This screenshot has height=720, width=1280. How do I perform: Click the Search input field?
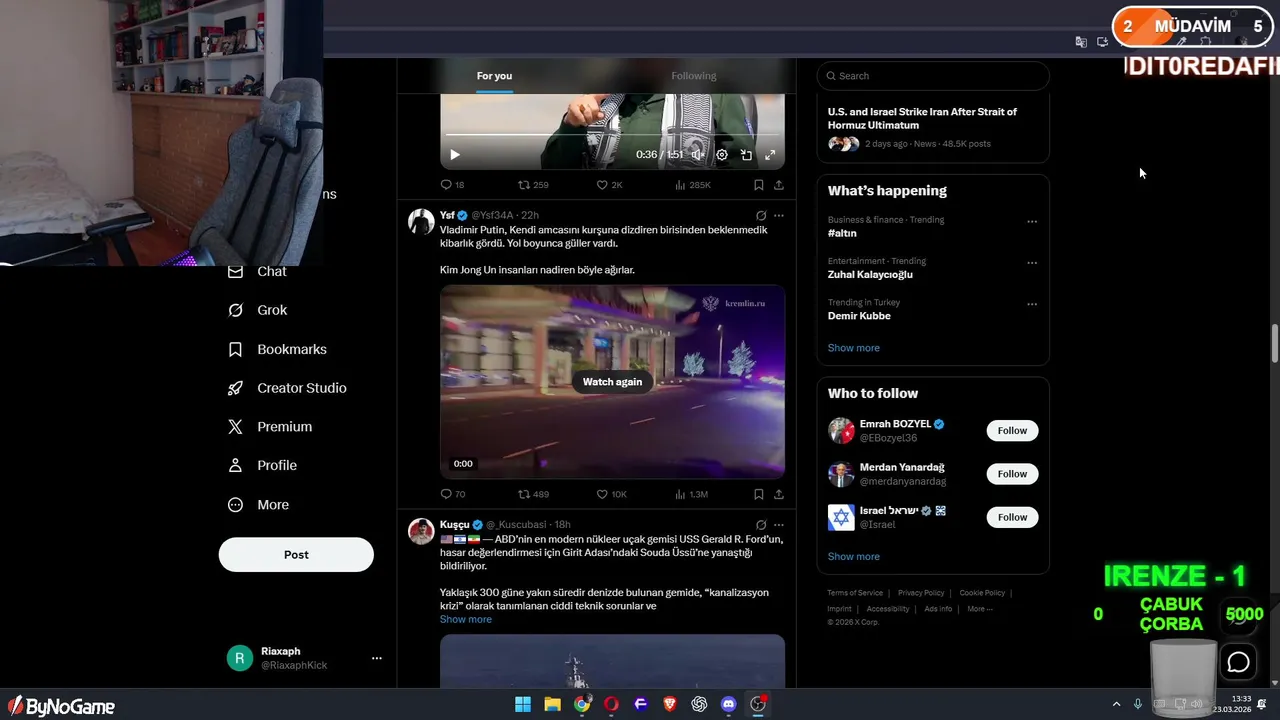click(933, 76)
